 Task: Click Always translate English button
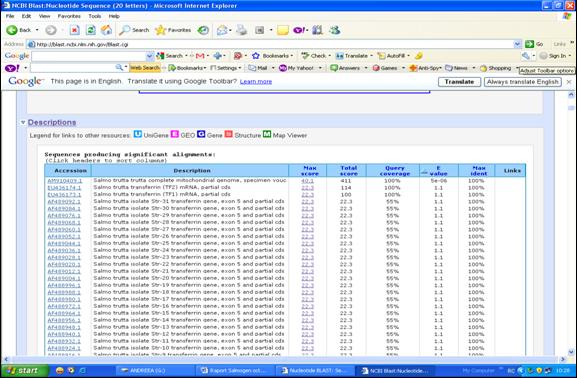[523, 82]
